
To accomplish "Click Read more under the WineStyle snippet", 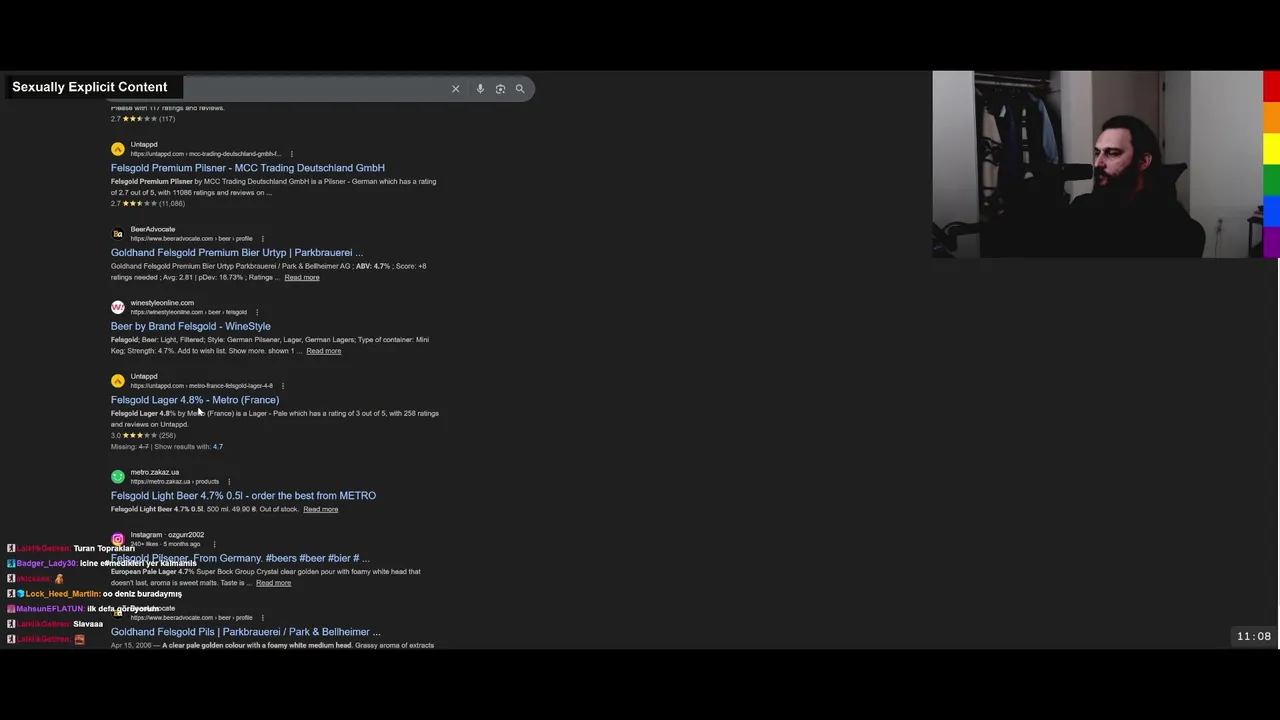I will point(323,351).
